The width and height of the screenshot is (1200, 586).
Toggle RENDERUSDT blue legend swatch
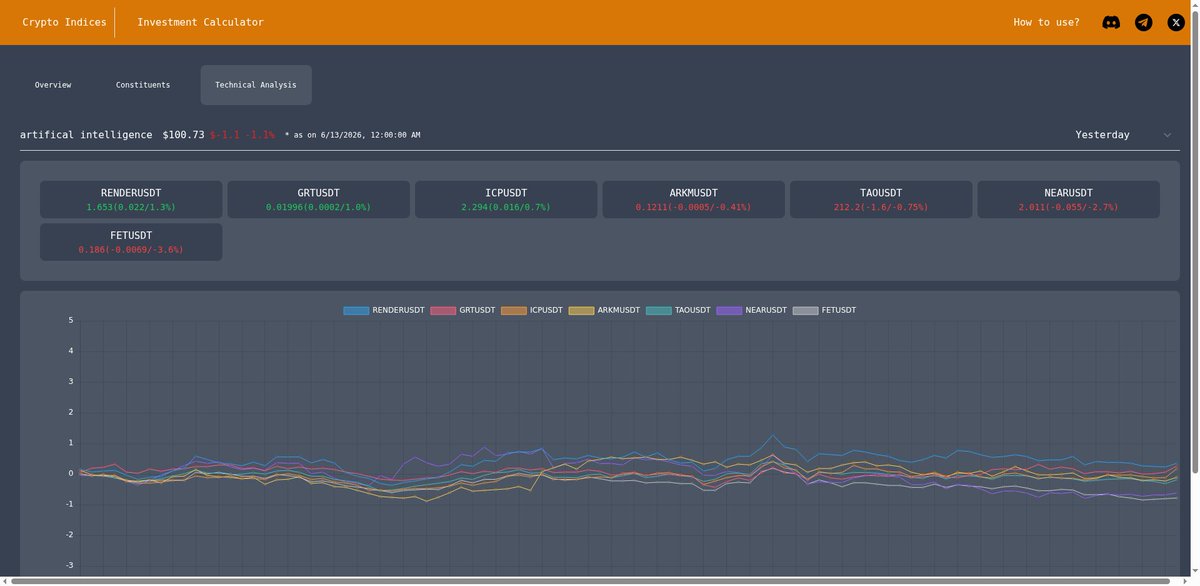click(x=356, y=311)
